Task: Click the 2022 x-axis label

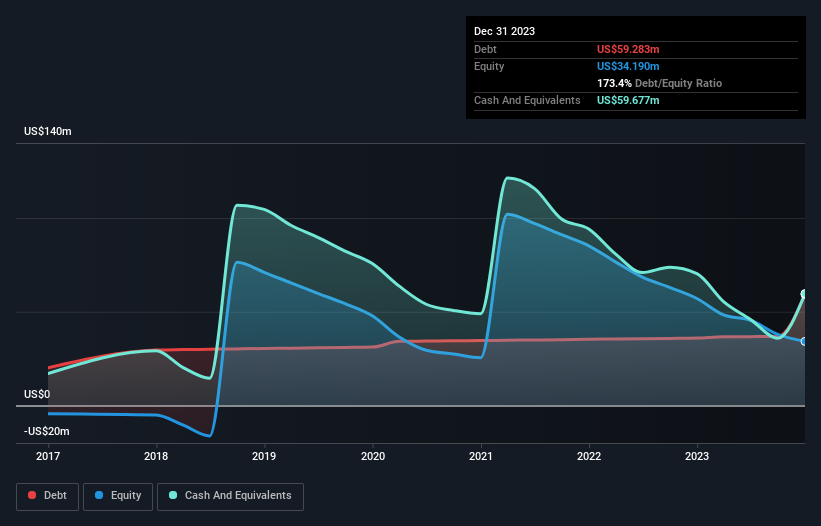Action: (x=589, y=456)
